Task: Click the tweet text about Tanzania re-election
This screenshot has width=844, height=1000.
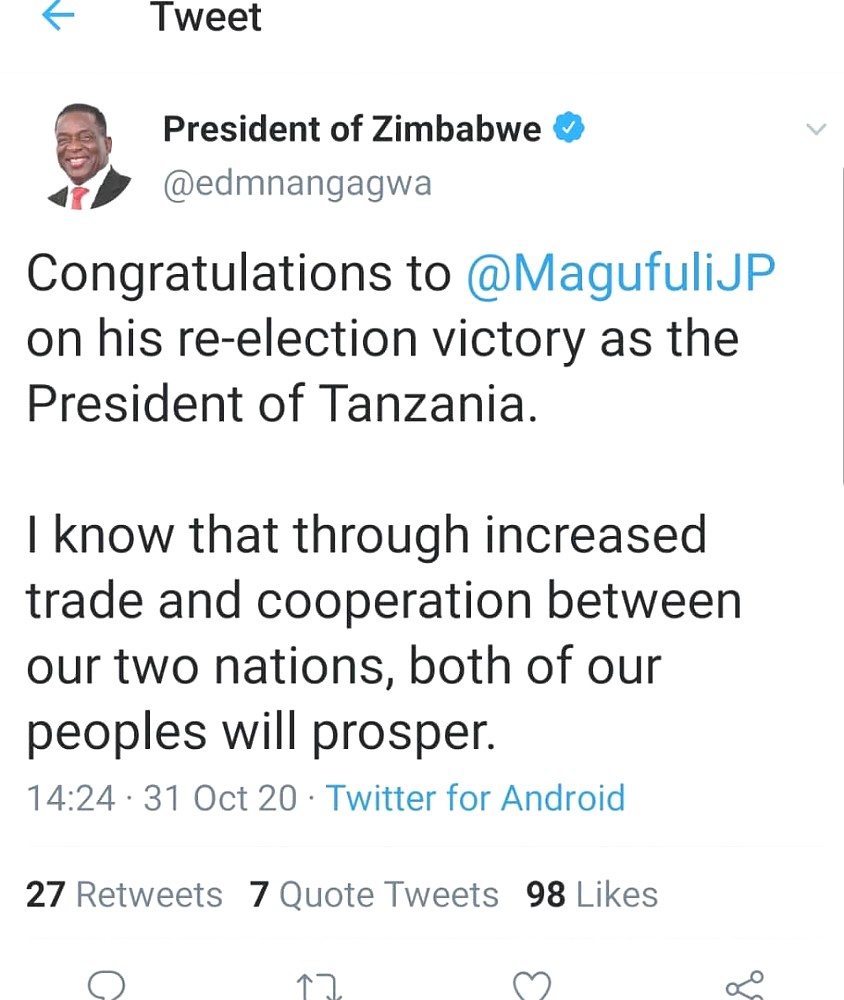Action: click(401, 339)
